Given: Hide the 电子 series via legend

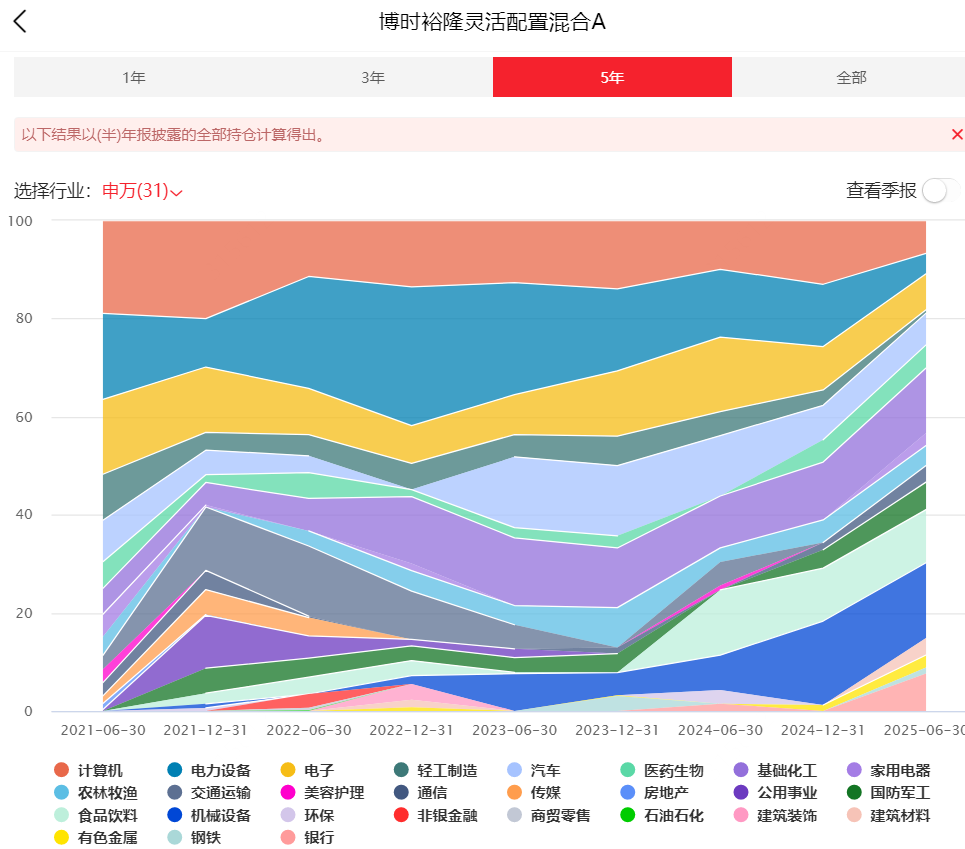Looking at the screenshot, I should tap(288, 770).
